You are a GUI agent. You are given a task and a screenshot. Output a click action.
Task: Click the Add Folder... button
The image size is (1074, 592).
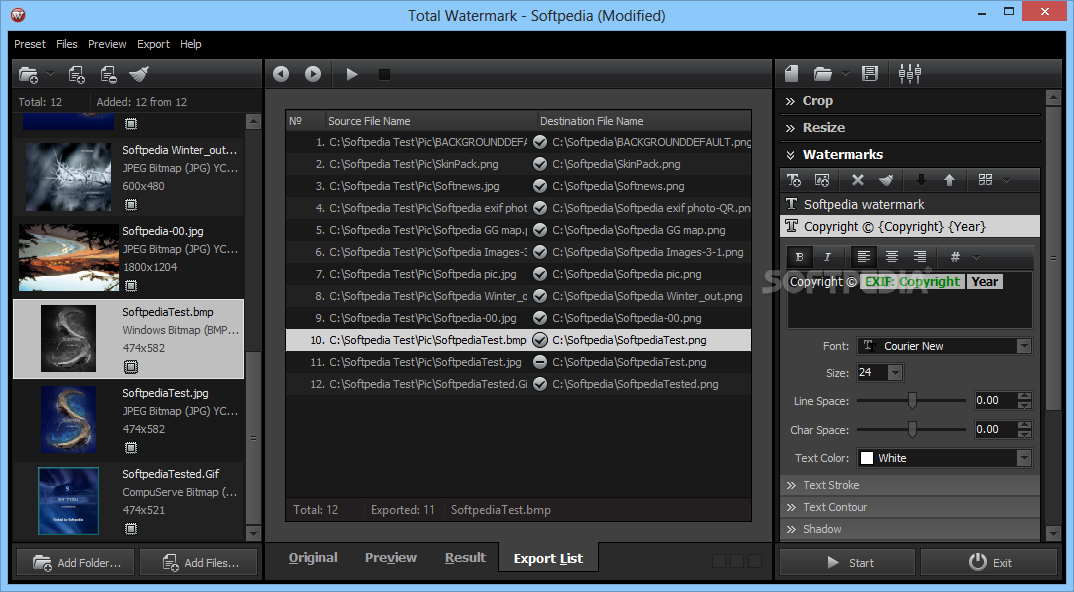77,563
